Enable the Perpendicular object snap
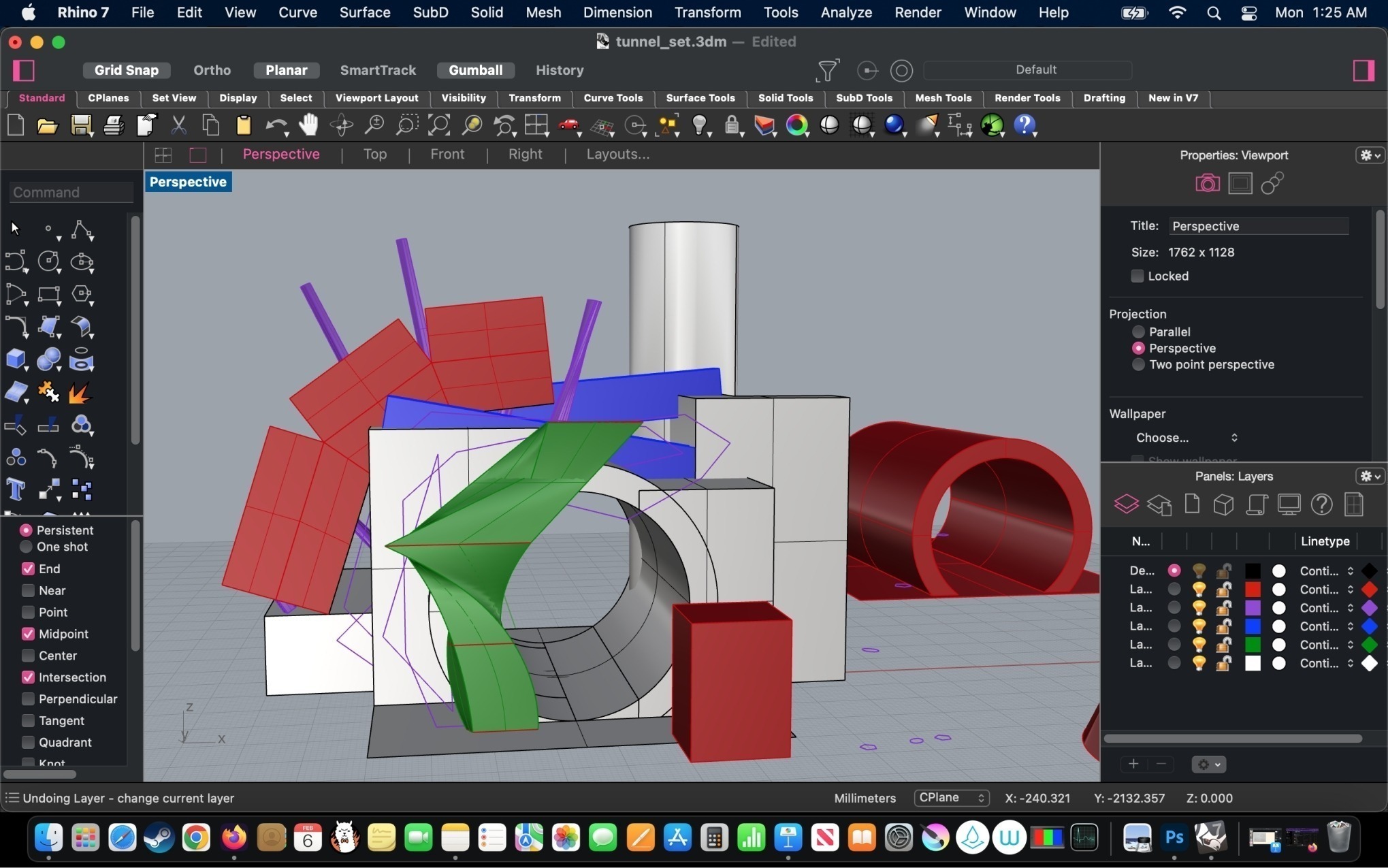 tap(28, 699)
